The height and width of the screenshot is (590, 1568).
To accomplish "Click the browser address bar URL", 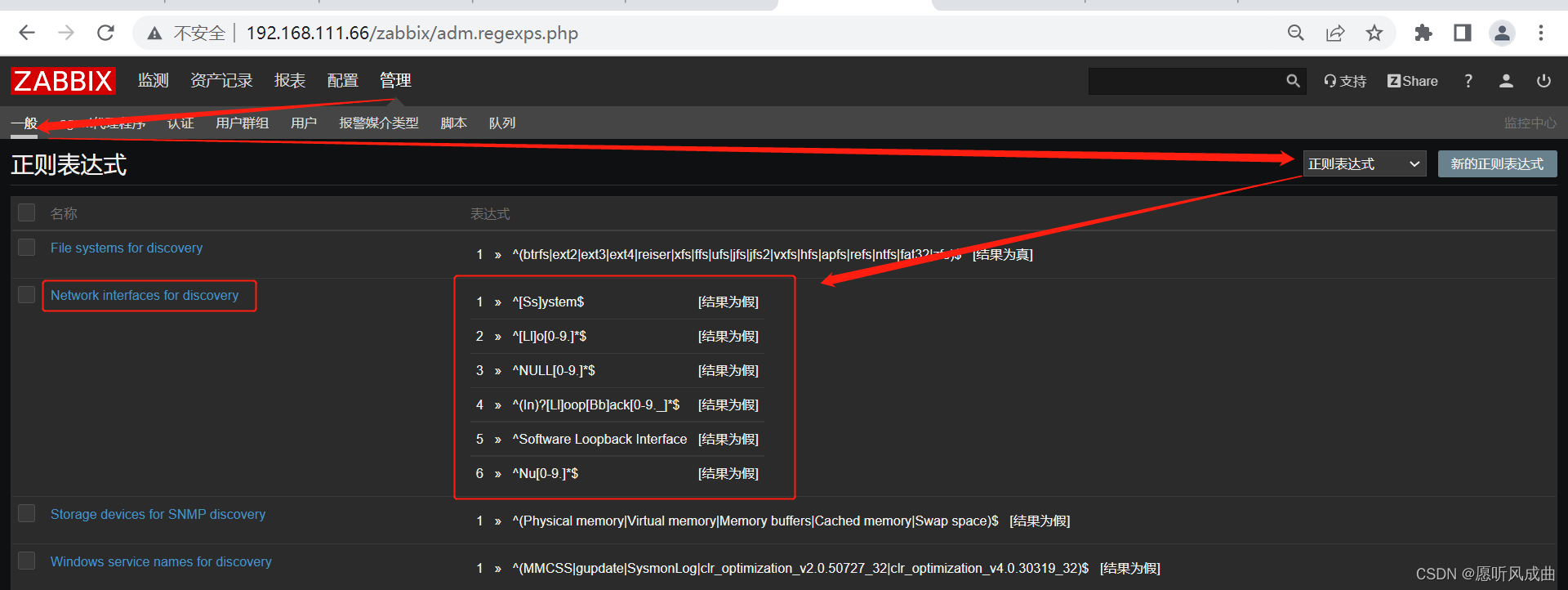I will pyautogui.click(x=412, y=34).
